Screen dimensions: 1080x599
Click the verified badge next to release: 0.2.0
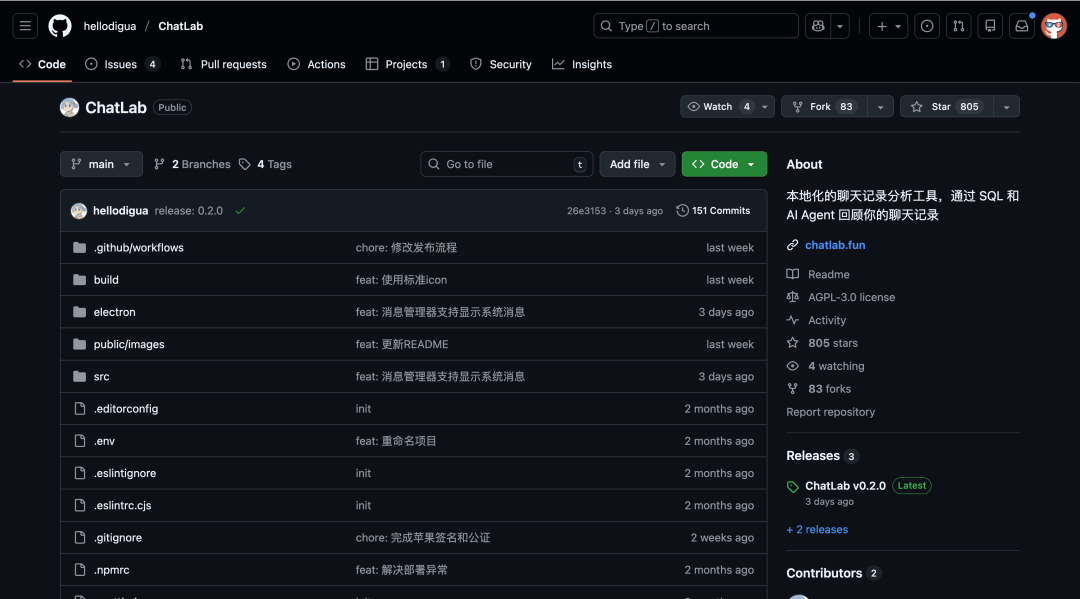(239, 210)
